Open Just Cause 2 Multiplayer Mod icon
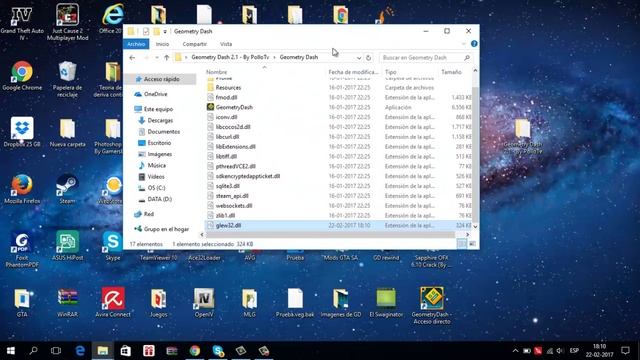640x360 pixels. (67, 22)
